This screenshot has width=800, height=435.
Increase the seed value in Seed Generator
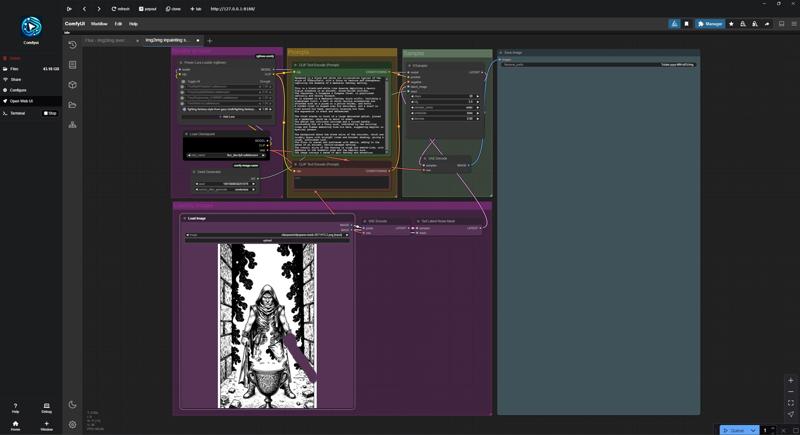click(253, 184)
